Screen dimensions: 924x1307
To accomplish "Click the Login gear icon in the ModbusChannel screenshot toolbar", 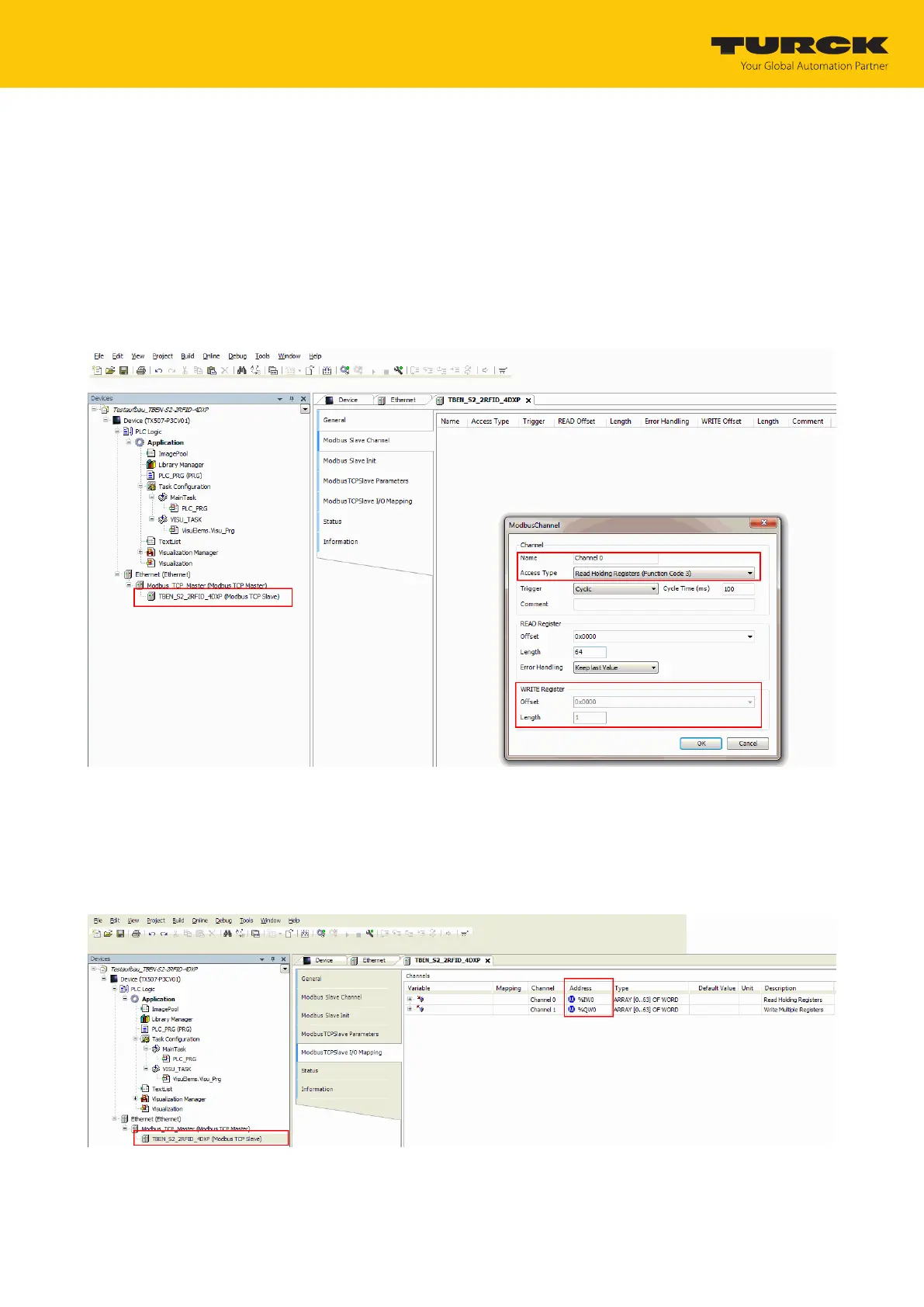I will coord(344,371).
